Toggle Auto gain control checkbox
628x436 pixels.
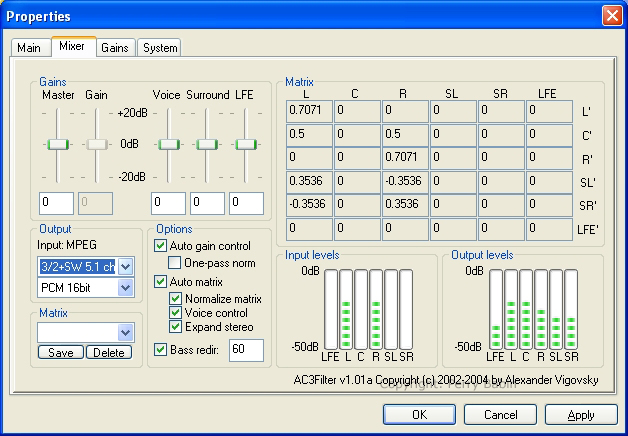(x=161, y=246)
